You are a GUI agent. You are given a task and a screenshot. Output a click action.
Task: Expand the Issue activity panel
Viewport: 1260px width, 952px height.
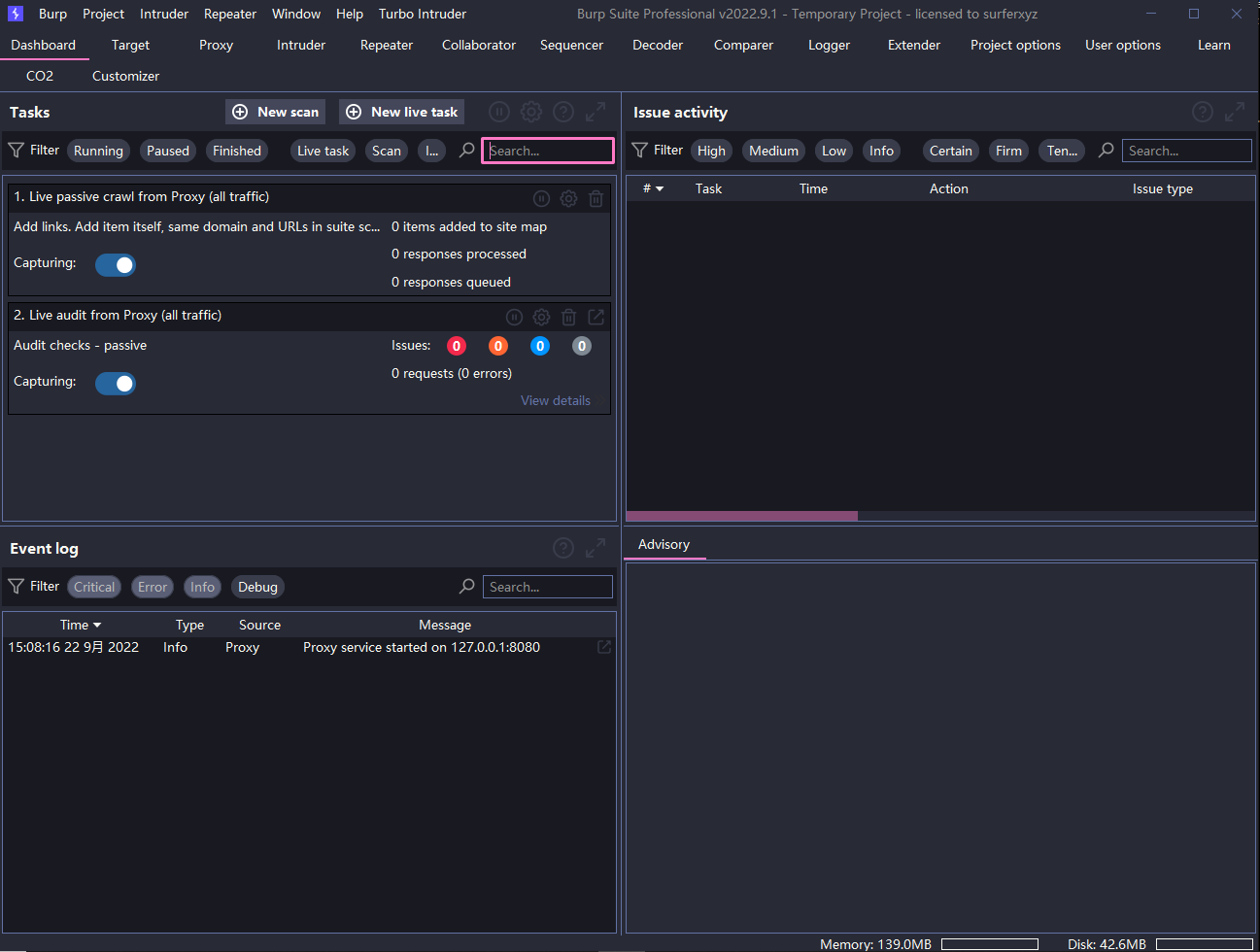tap(1235, 112)
